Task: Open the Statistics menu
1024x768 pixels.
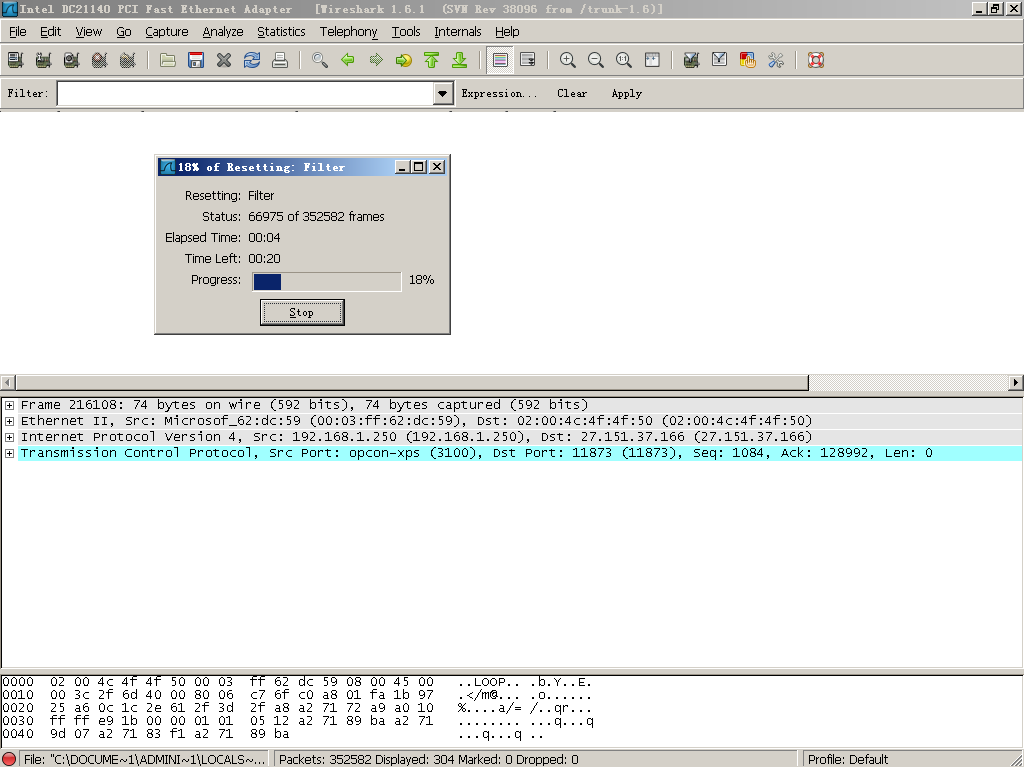Action: pos(281,31)
